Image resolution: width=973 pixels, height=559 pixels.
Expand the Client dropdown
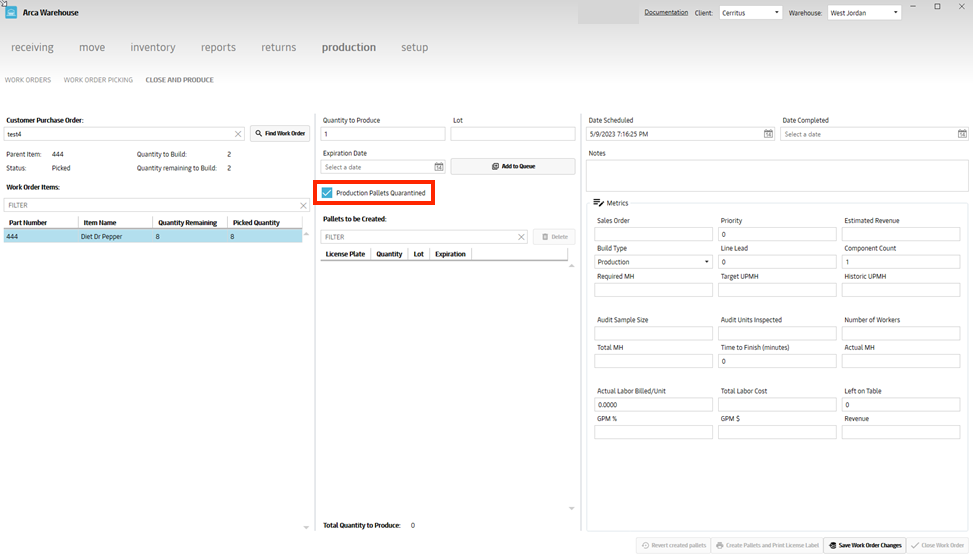(776, 13)
